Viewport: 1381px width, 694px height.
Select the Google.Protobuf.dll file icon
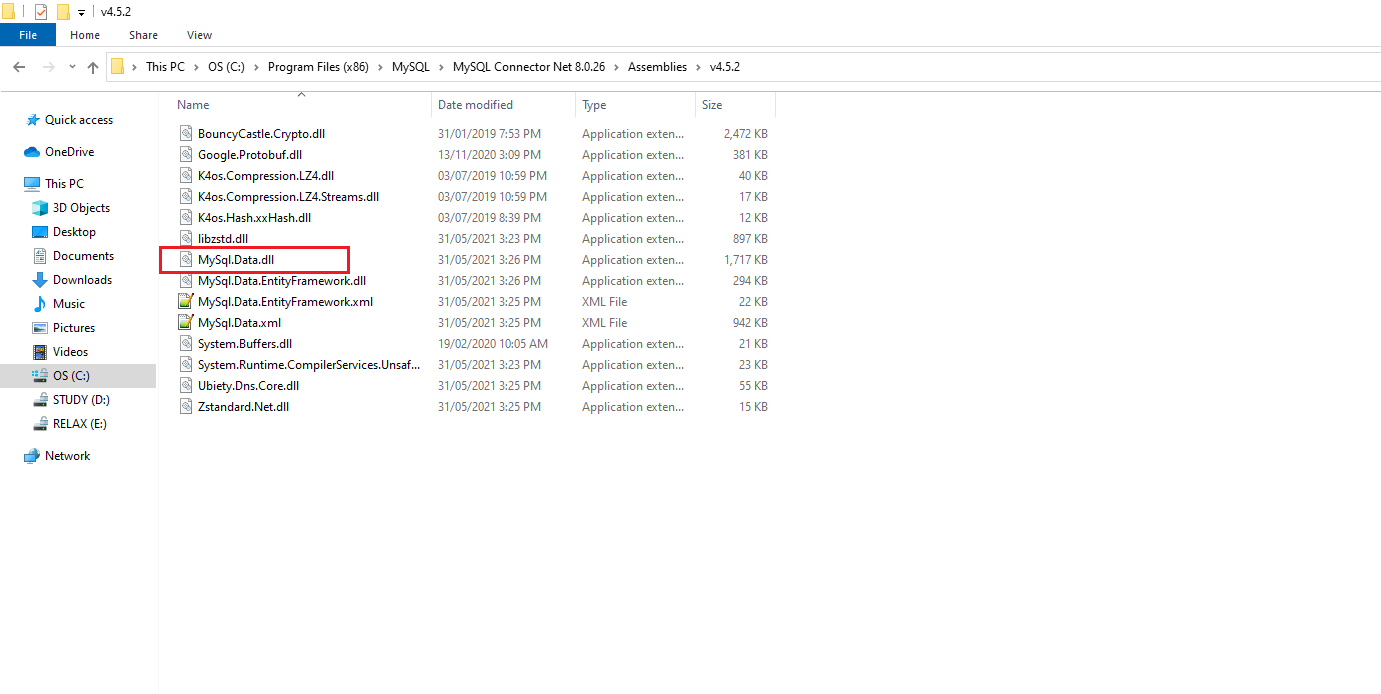[185, 155]
